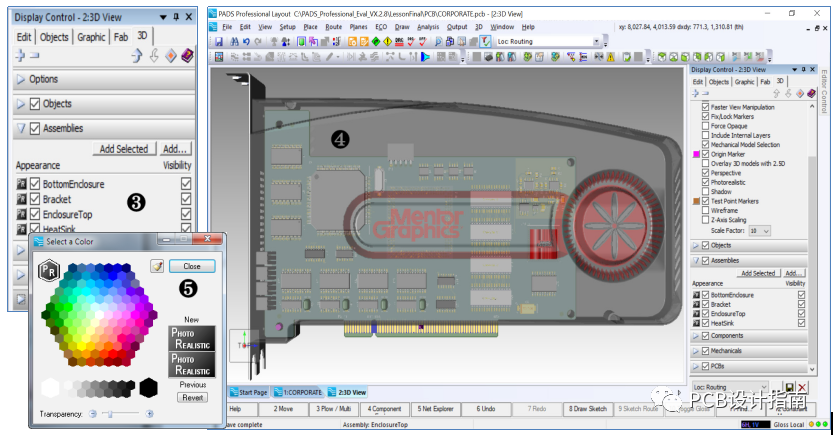Click the Find binoculars icon
This screenshot has width=834, height=436.
click(x=235, y=41)
